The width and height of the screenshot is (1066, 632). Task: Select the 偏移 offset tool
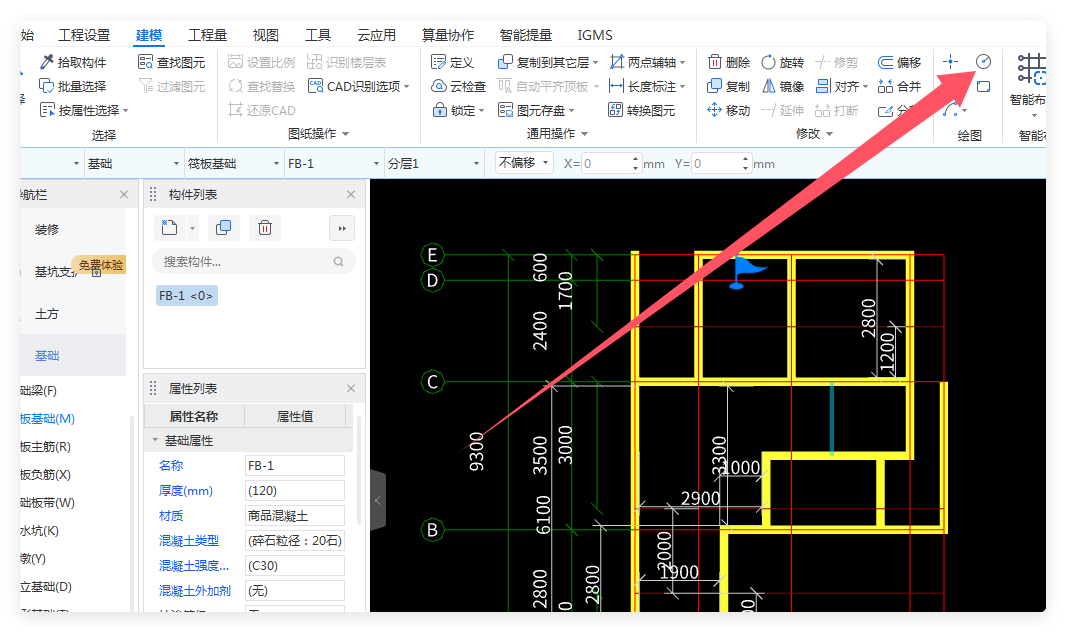pyautogui.click(x=899, y=63)
